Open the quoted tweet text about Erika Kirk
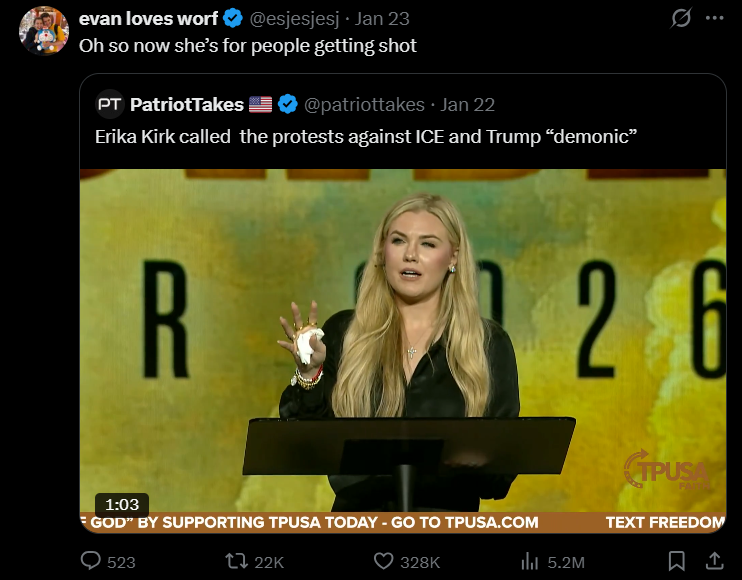Image resolution: width=742 pixels, height=580 pixels. [x=366, y=137]
